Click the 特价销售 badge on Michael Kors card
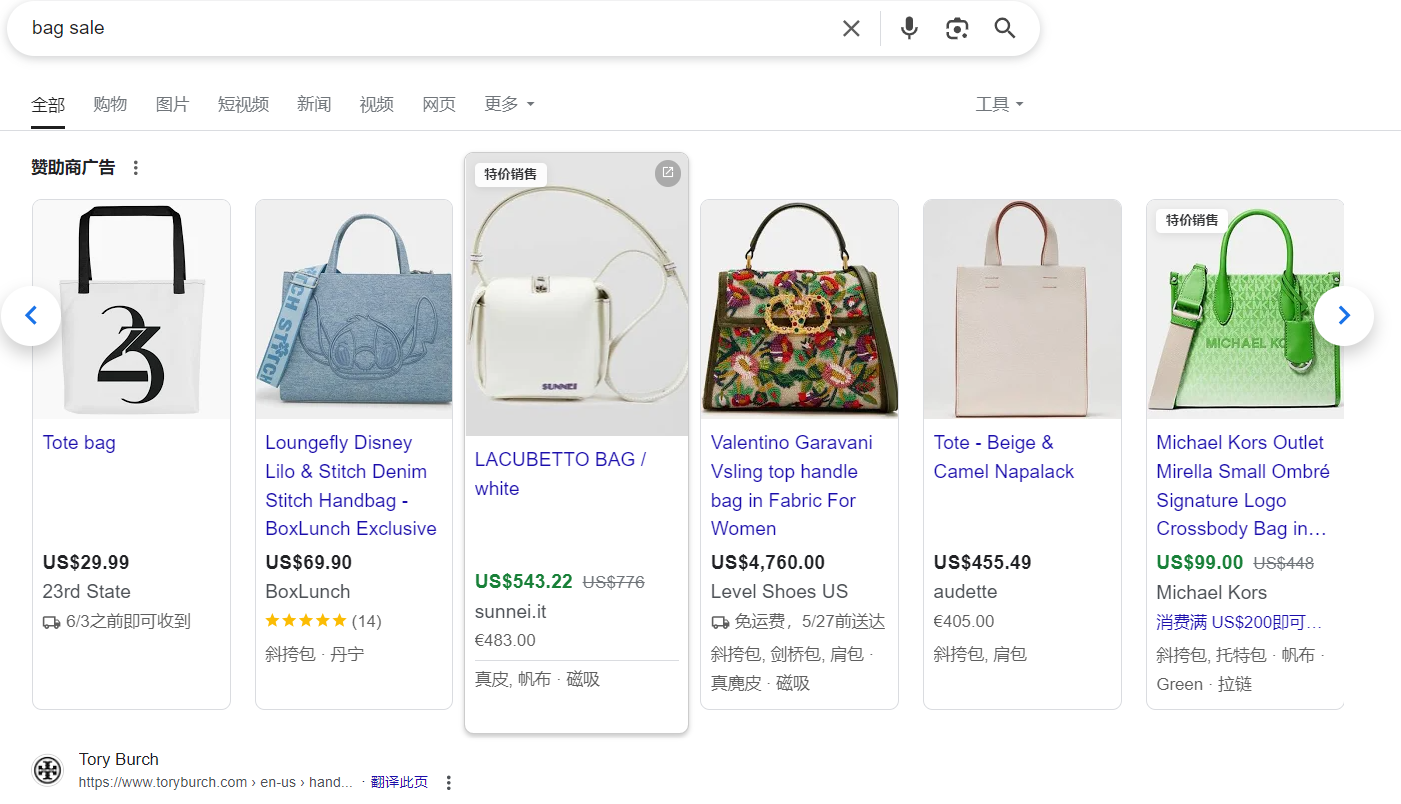 pyautogui.click(x=1192, y=220)
